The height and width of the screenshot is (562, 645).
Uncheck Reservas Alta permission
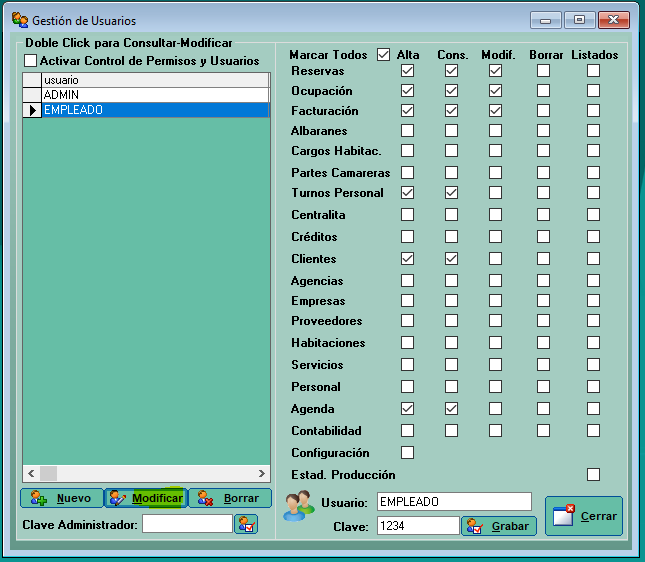pos(407,70)
